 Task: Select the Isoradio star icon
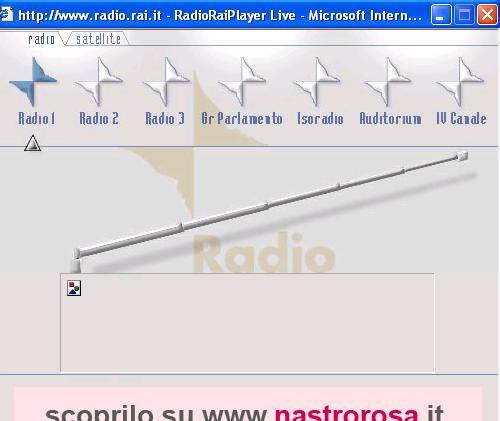coord(317,81)
